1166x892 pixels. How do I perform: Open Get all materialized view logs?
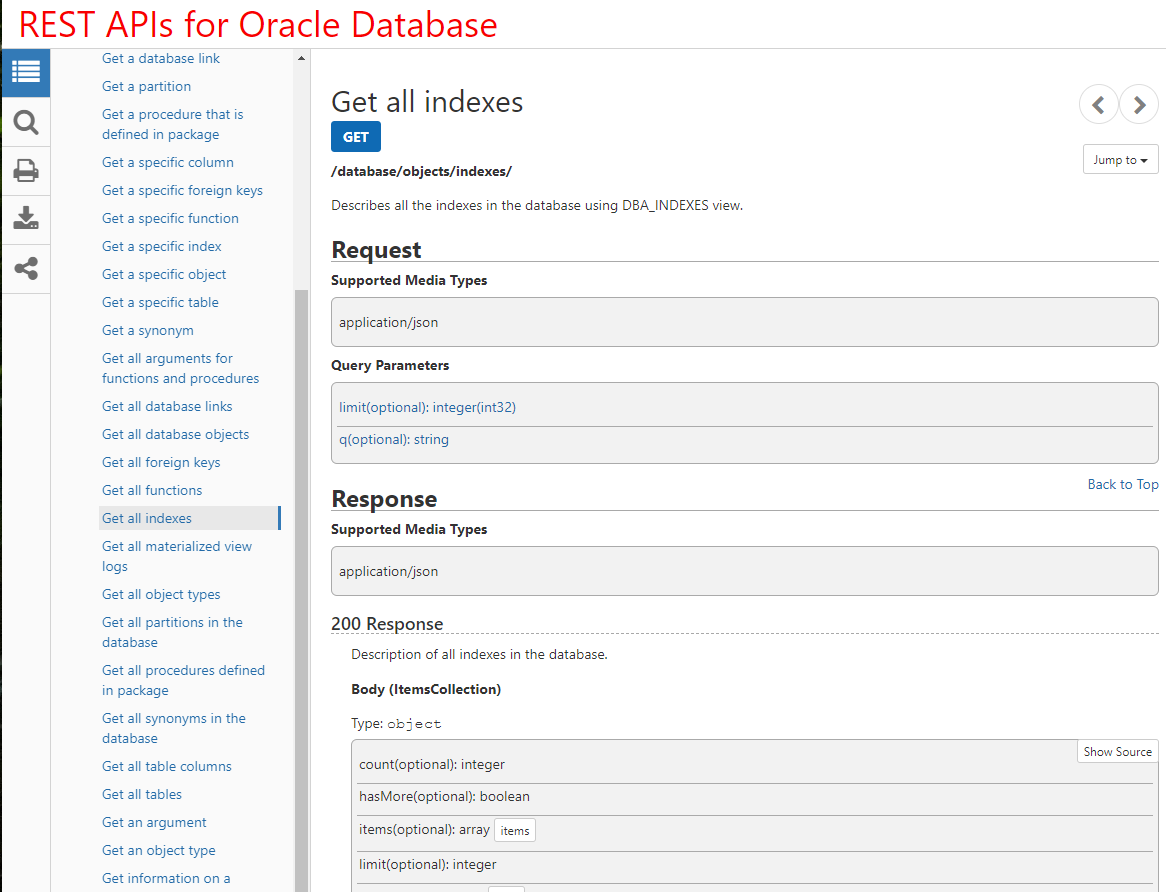[177, 556]
